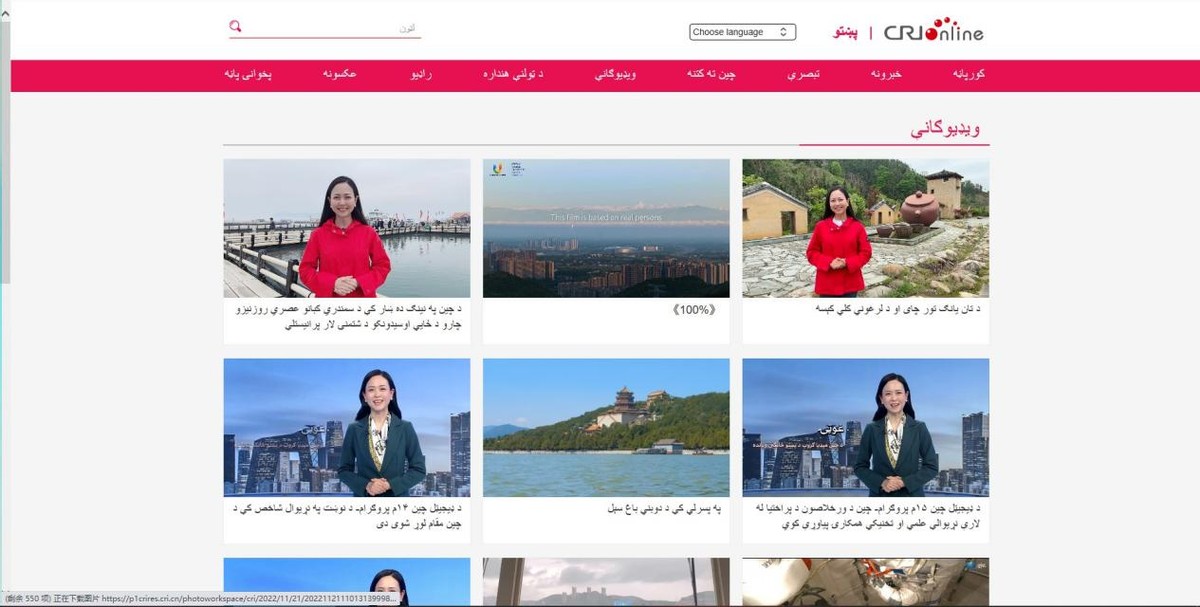Open thumbnail of woman at village teapot
Image resolution: width=1200 pixels, height=607 pixels.
866,228
